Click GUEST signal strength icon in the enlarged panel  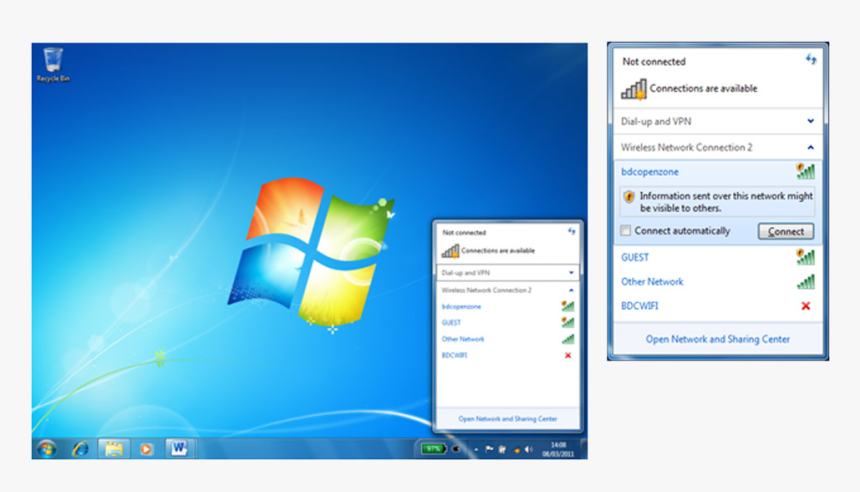[805, 257]
